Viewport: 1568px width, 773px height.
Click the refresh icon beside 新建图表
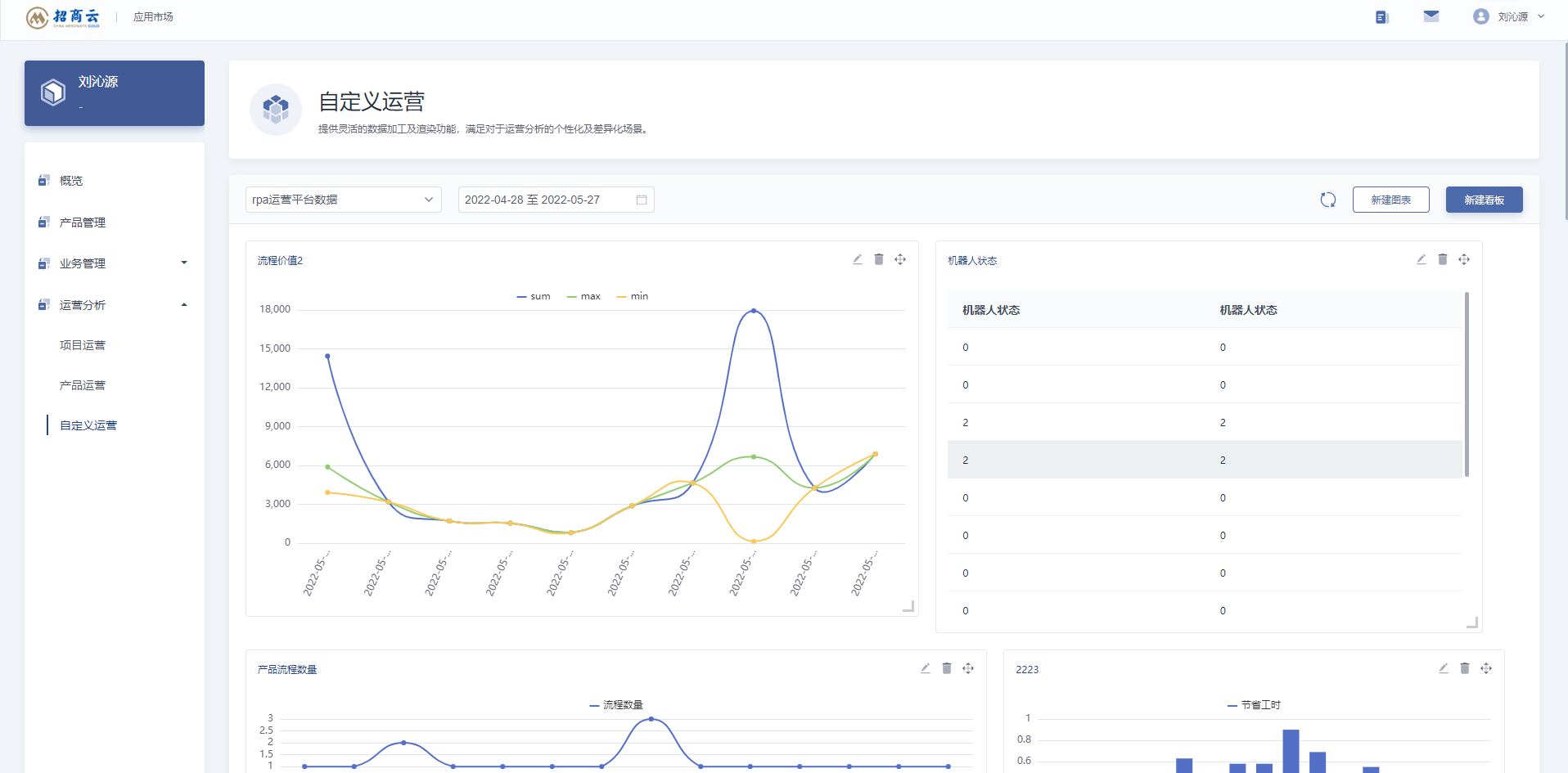(1327, 200)
